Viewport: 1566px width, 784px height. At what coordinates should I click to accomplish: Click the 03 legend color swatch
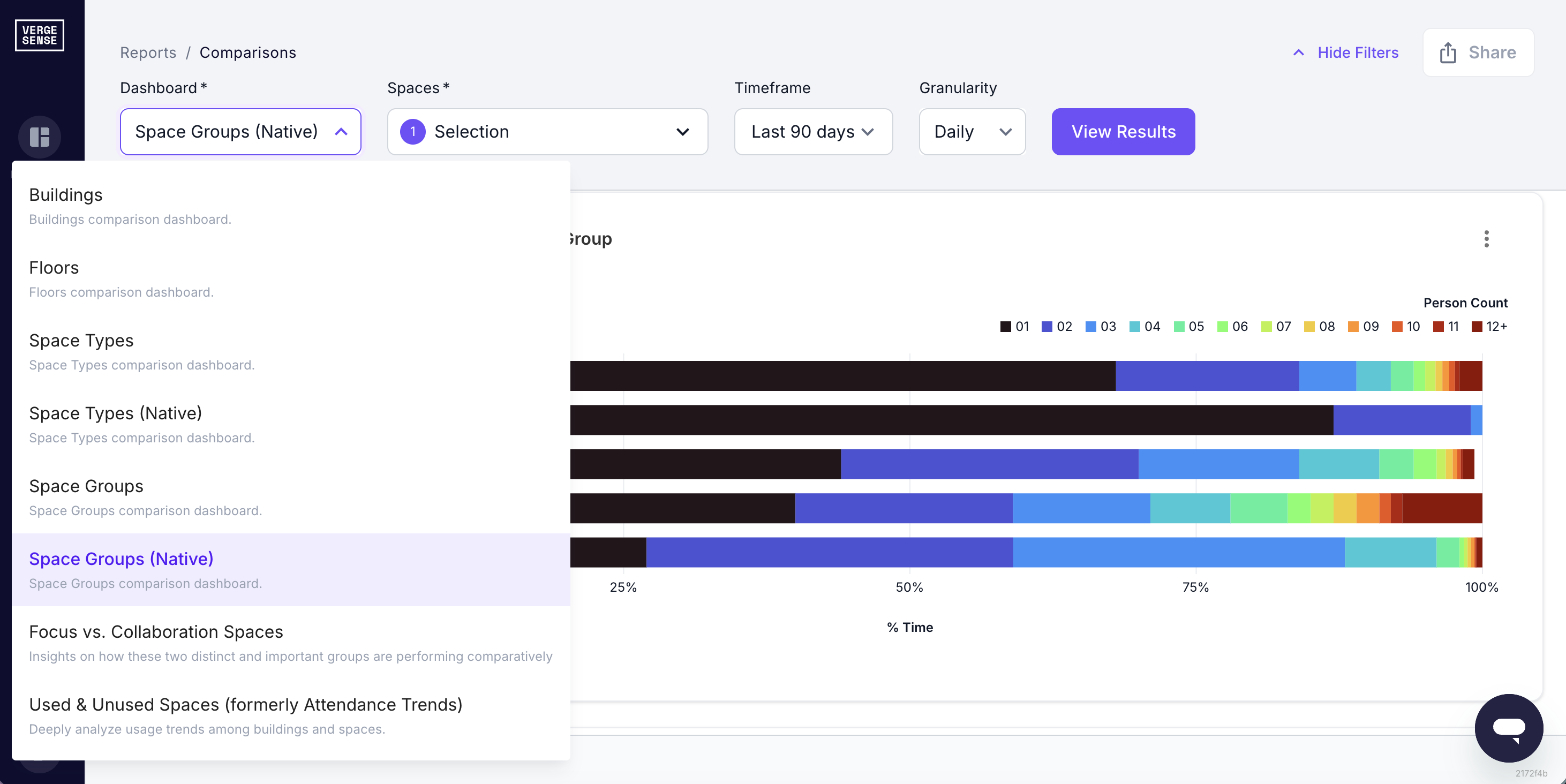[x=1090, y=327]
